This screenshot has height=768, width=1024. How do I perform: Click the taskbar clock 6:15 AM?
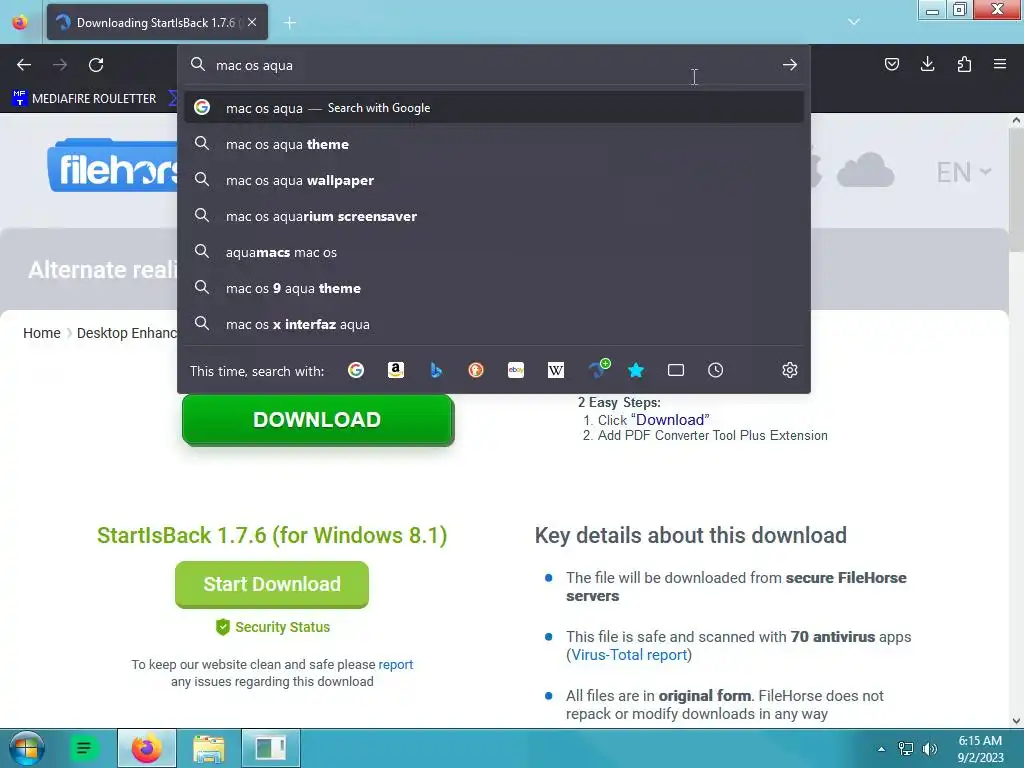click(980, 748)
